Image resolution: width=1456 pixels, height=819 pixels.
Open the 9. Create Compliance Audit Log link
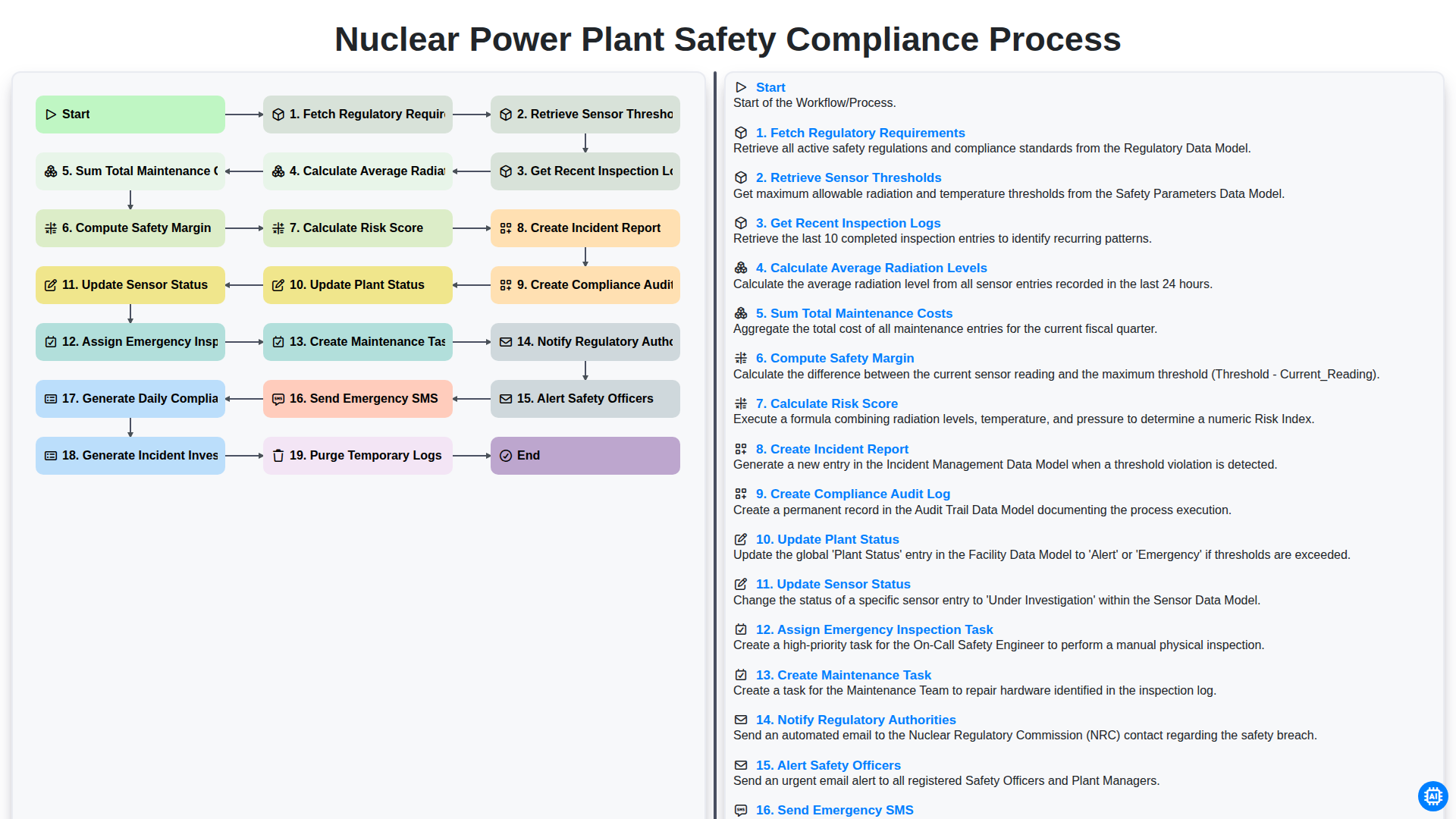853,494
